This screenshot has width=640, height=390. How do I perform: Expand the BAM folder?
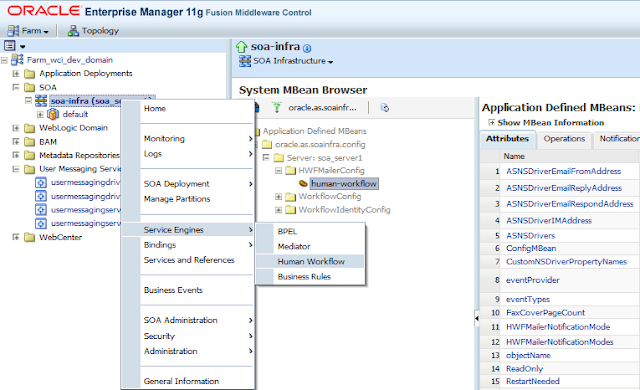tap(16, 142)
